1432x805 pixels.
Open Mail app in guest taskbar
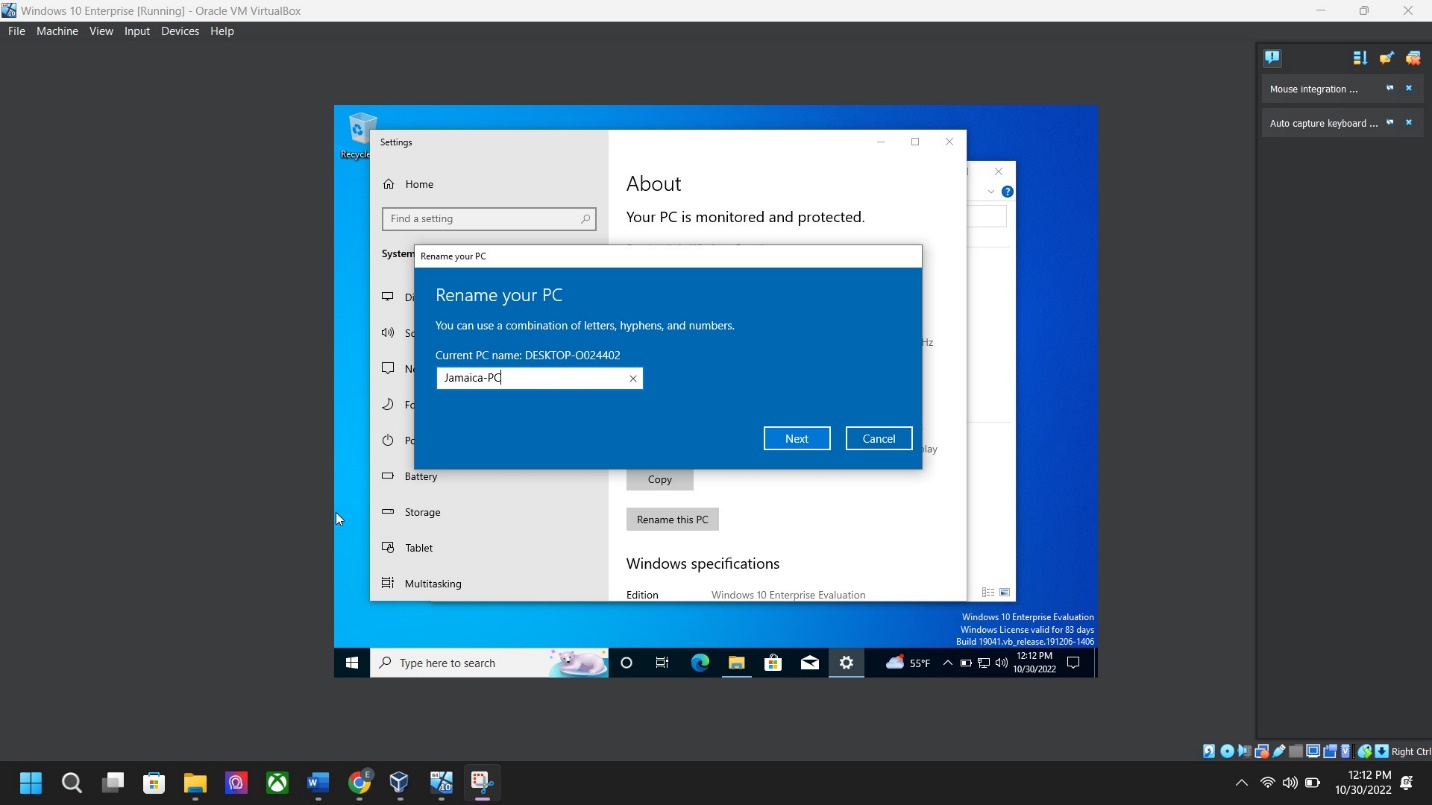coord(810,662)
